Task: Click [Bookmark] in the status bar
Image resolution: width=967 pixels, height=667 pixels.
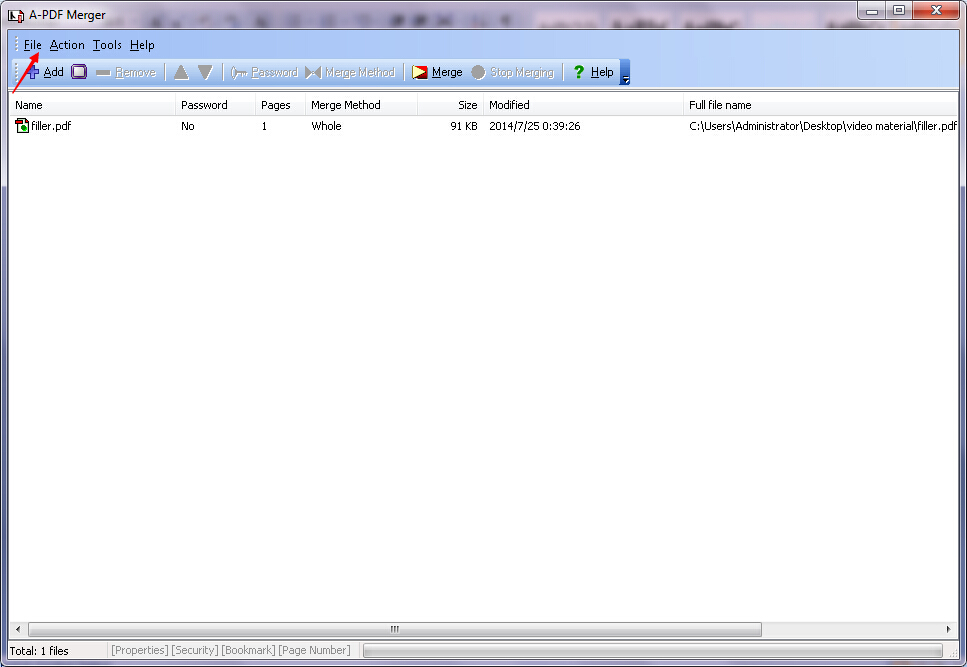Action: (x=249, y=650)
